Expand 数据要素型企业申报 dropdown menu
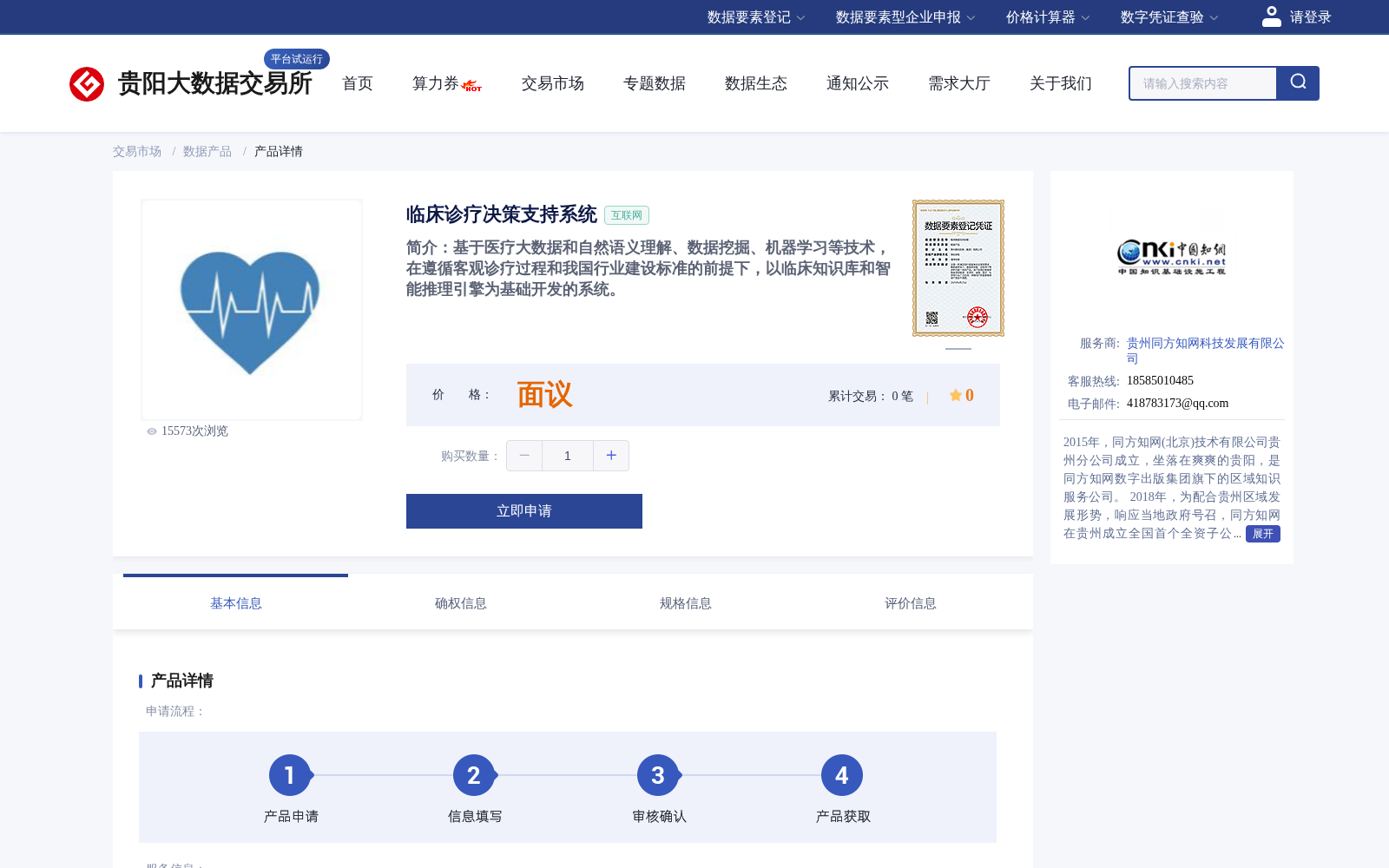 point(905,17)
